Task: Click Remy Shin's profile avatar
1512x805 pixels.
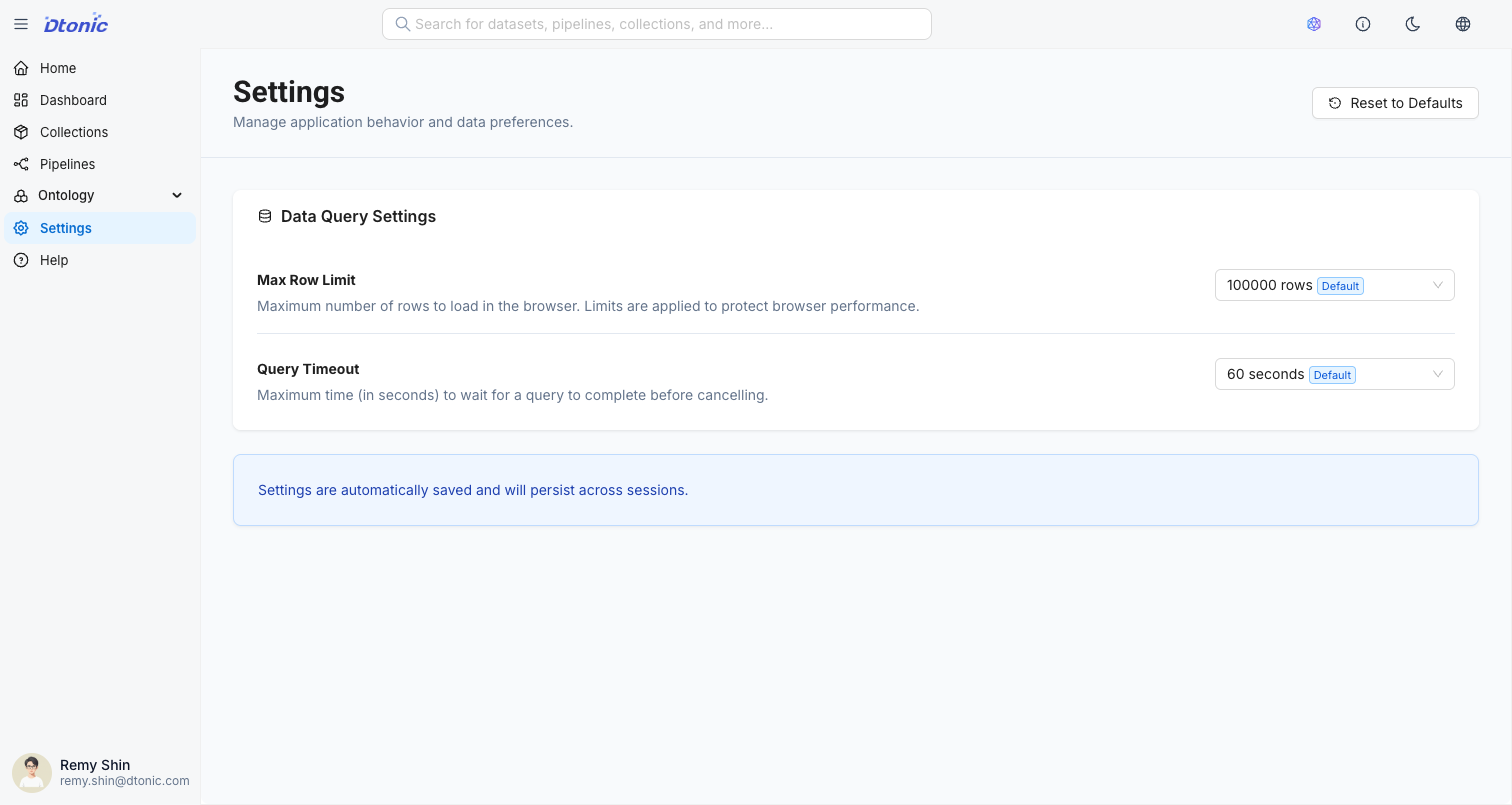Action: tap(32, 773)
